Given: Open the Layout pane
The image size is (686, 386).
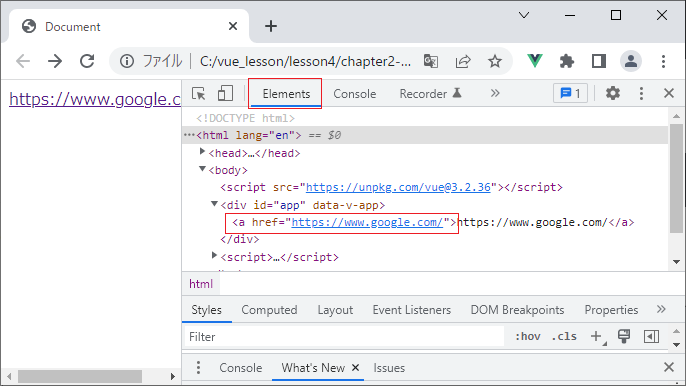Looking at the screenshot, I should pyautogui.click(x=335, y=310).
